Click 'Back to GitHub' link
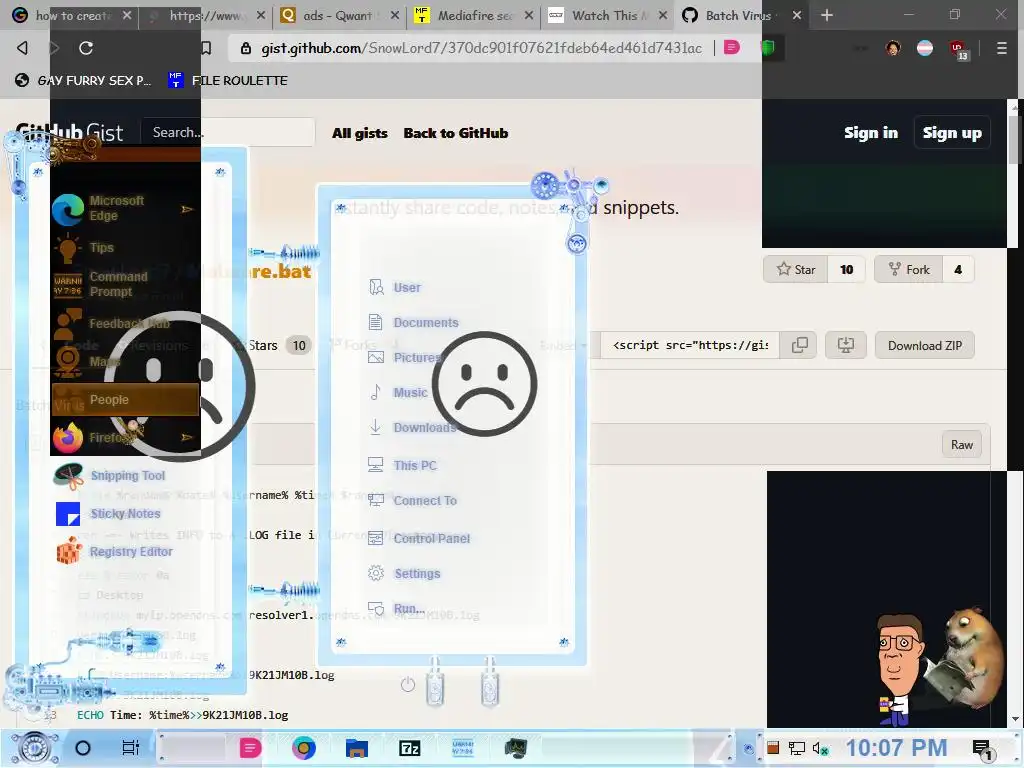This screenshot has height=768, width=1024. click(455, 133)
